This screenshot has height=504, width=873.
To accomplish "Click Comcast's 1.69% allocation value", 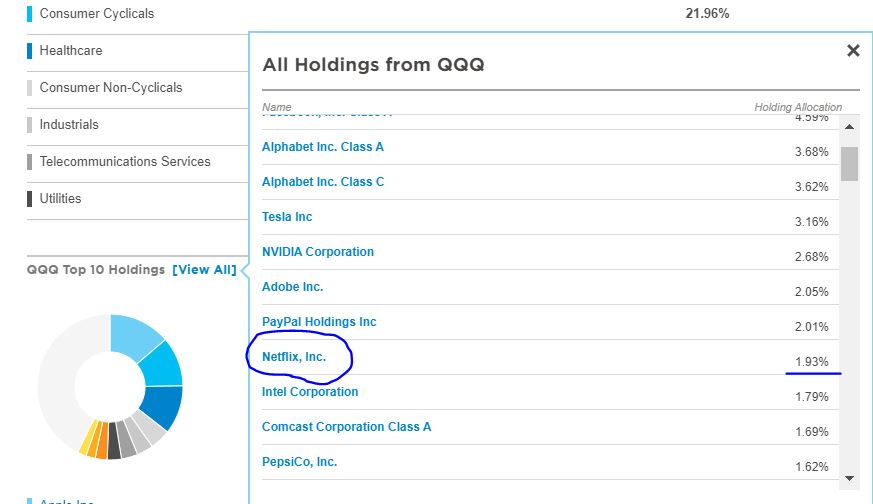I will (811, 432).
